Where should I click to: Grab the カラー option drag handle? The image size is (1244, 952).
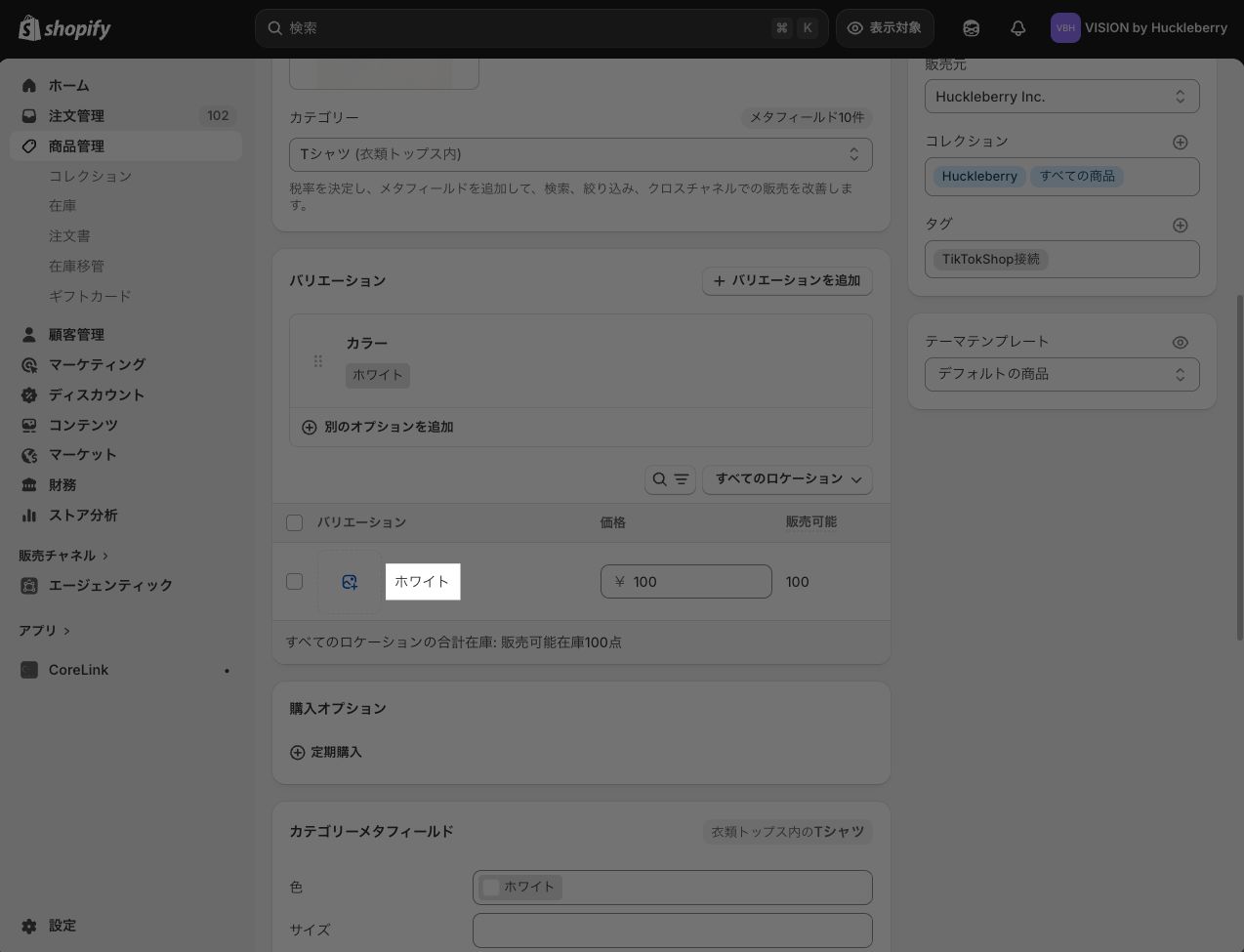click(317, 361)
